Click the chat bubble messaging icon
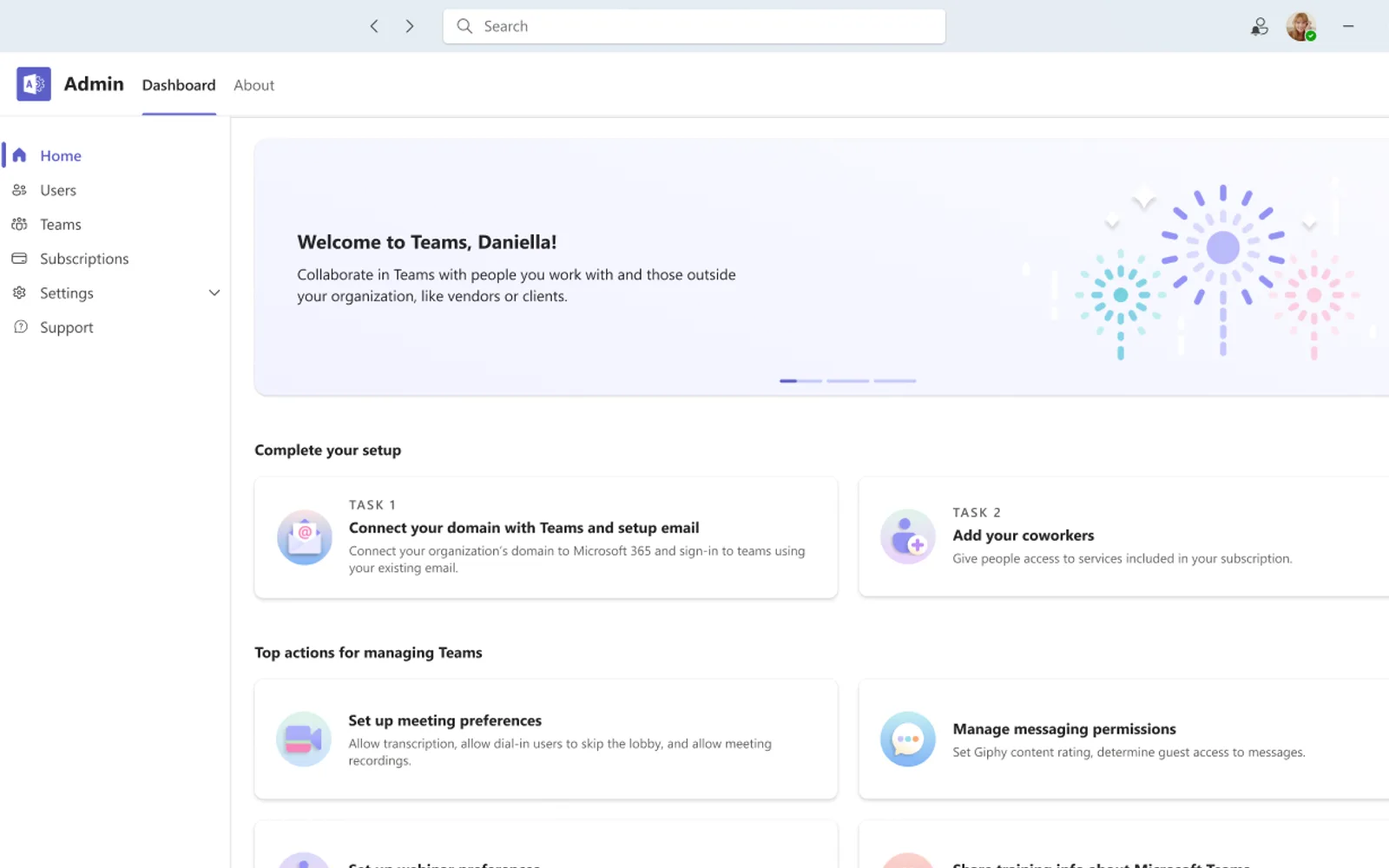The height and width of the screenshot is (868, 1389). coord(907,740)
